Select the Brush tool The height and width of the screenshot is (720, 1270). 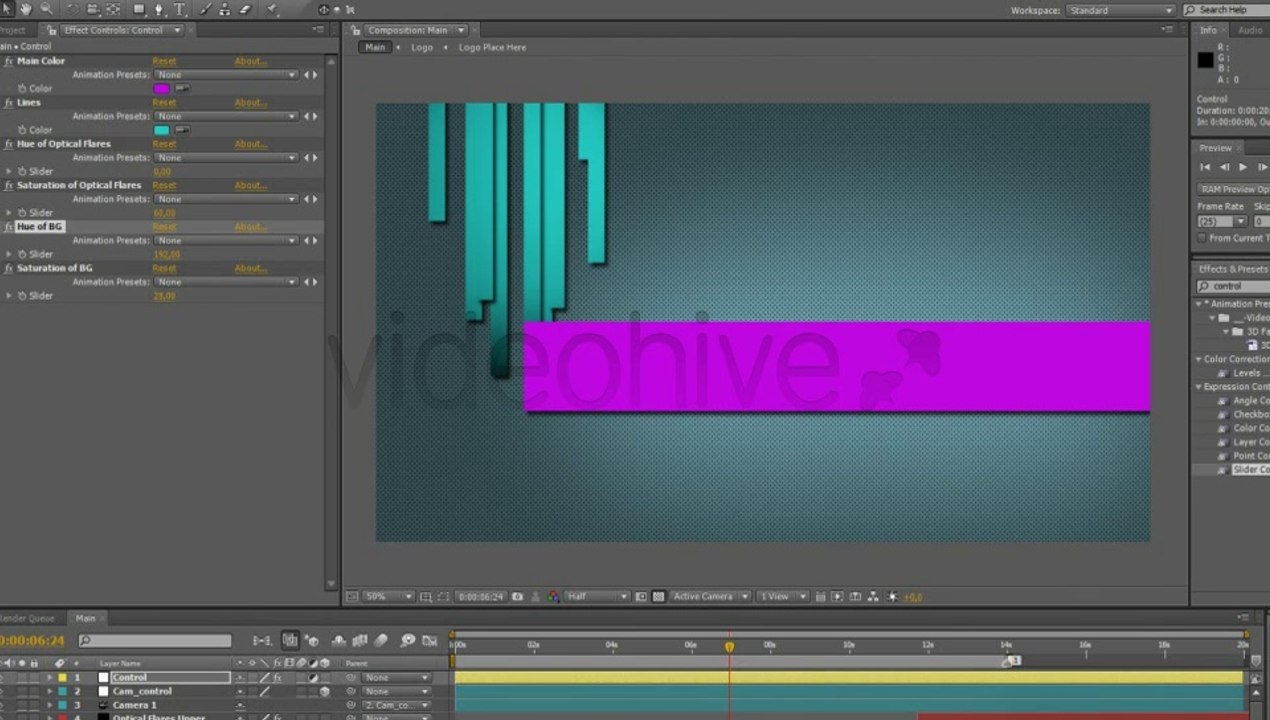[206, 9]
